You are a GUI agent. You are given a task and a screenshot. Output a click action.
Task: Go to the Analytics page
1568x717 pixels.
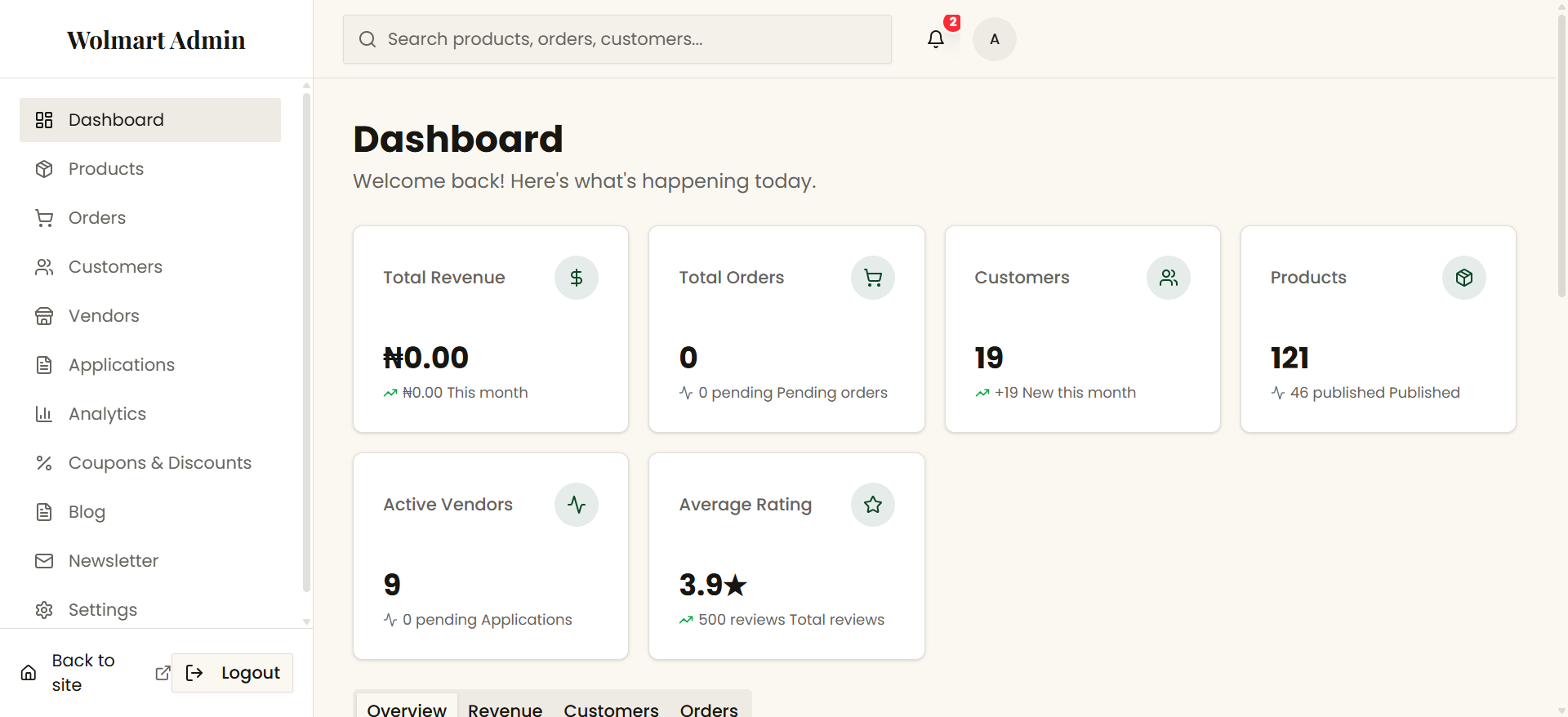[x=150, y=414]
